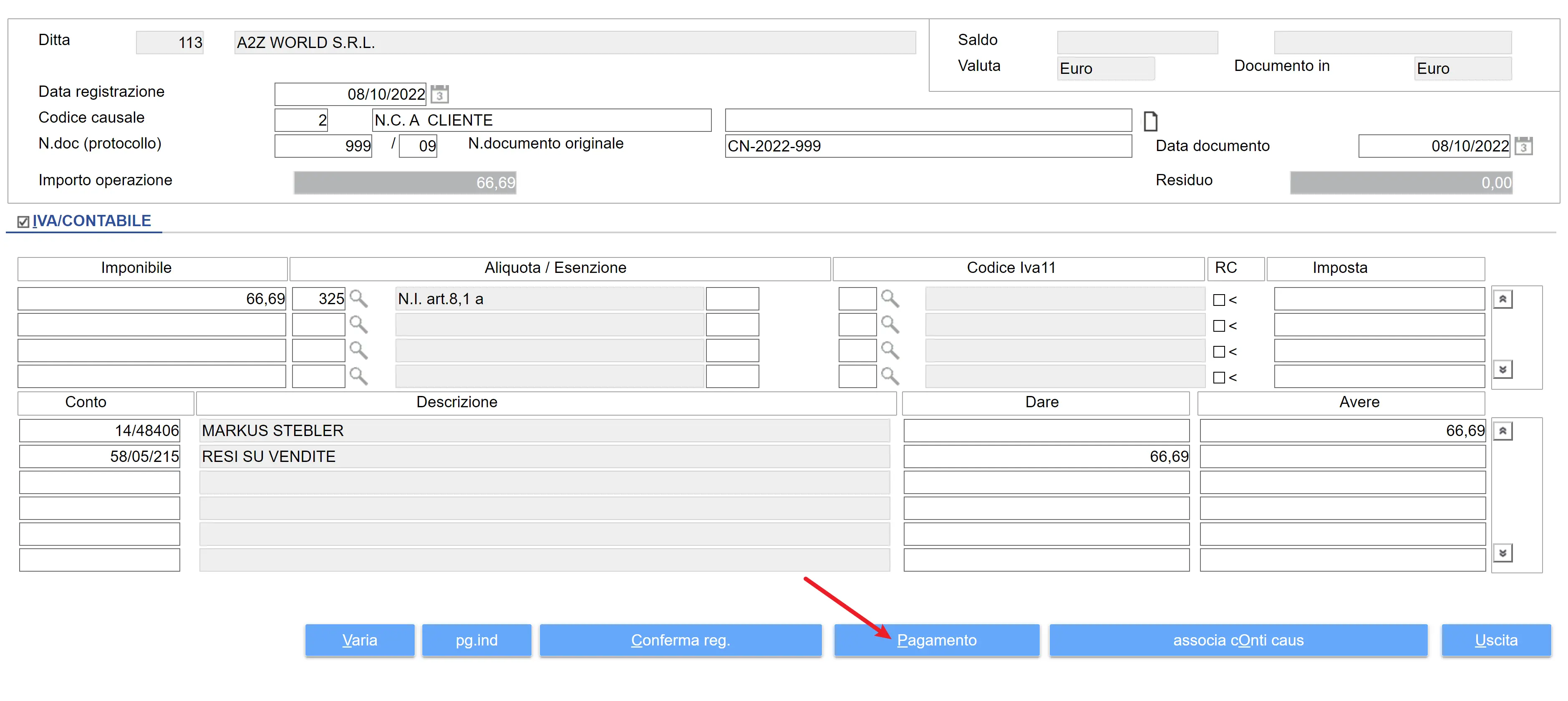Viewport: 1568px width, 701px height.
Task: Uncheck the IVA/CONTABILE section checkbox
Action: click(23, 222)
